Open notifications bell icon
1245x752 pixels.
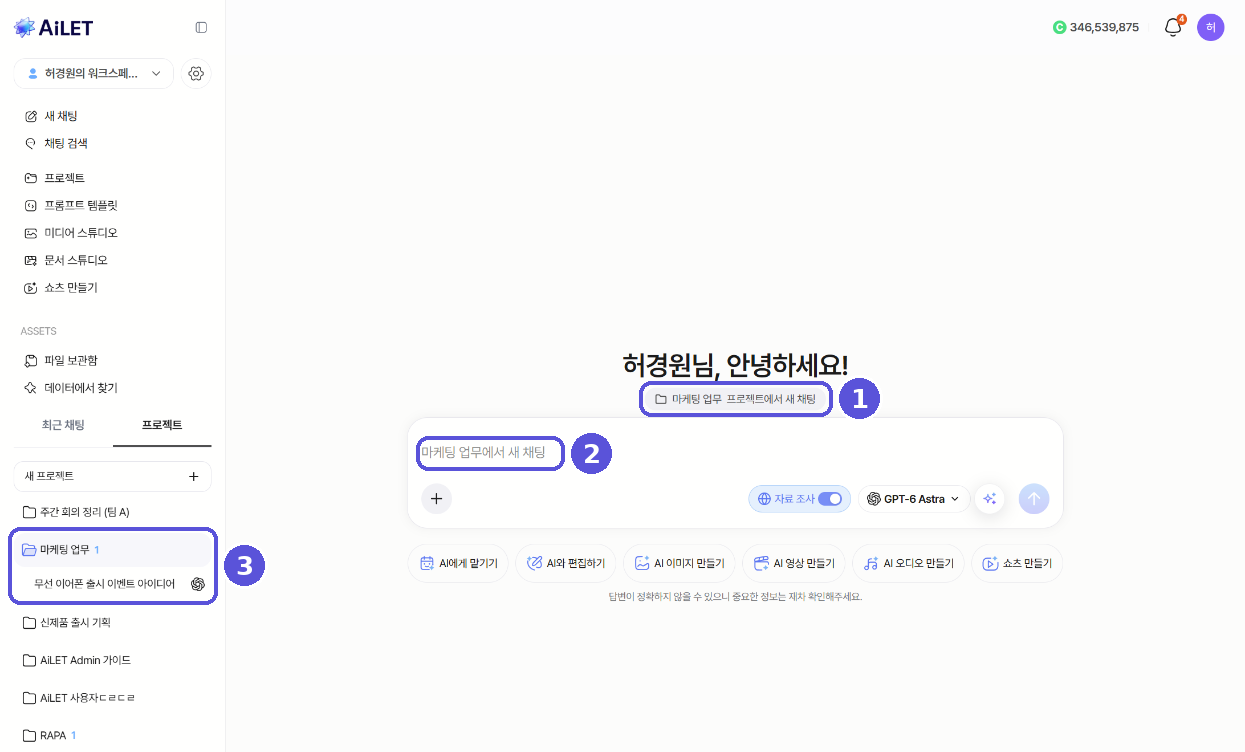(1173, 28)
